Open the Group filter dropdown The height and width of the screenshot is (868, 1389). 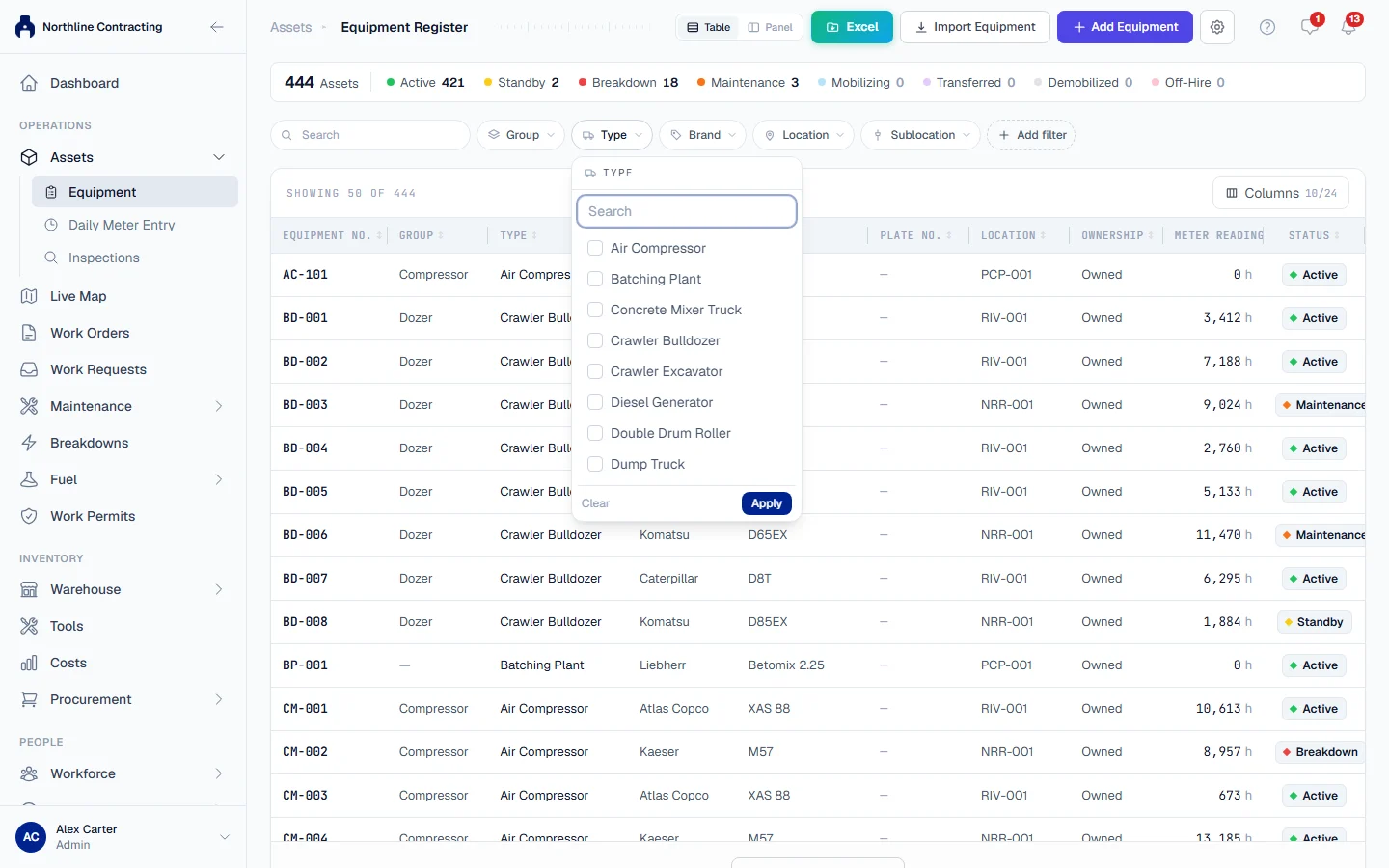click(521, 135)
